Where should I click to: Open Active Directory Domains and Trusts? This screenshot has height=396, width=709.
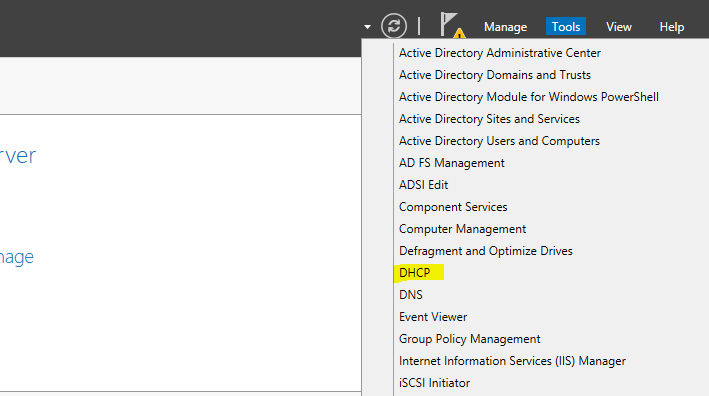(495, 75)
